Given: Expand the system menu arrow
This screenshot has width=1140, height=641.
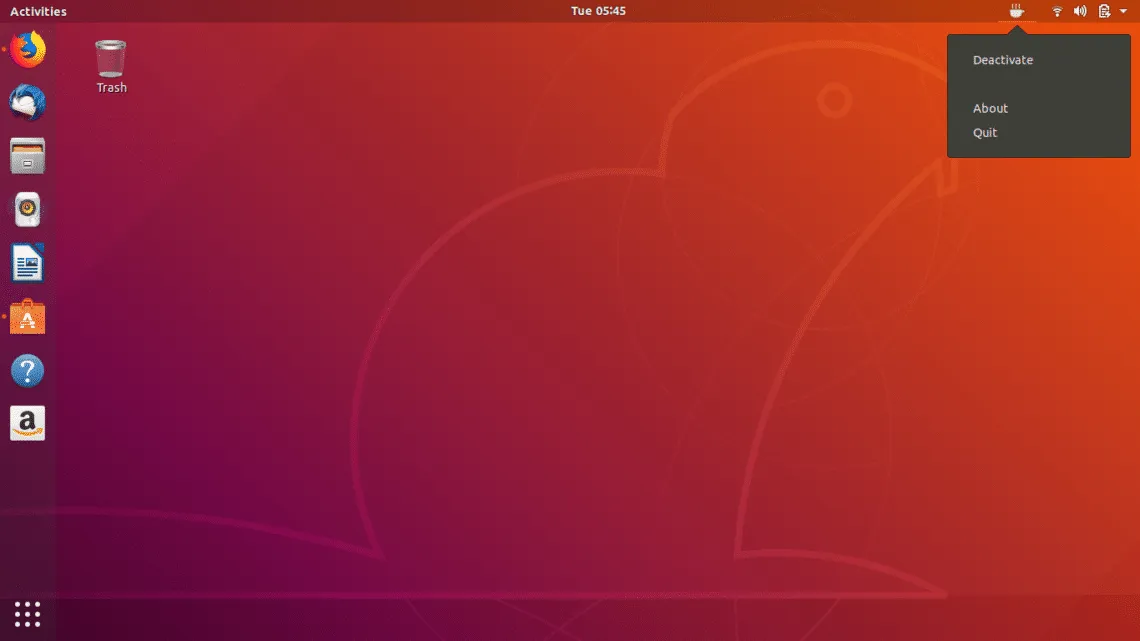Looking at the screenshot, I should click(x=1124, y=11).
